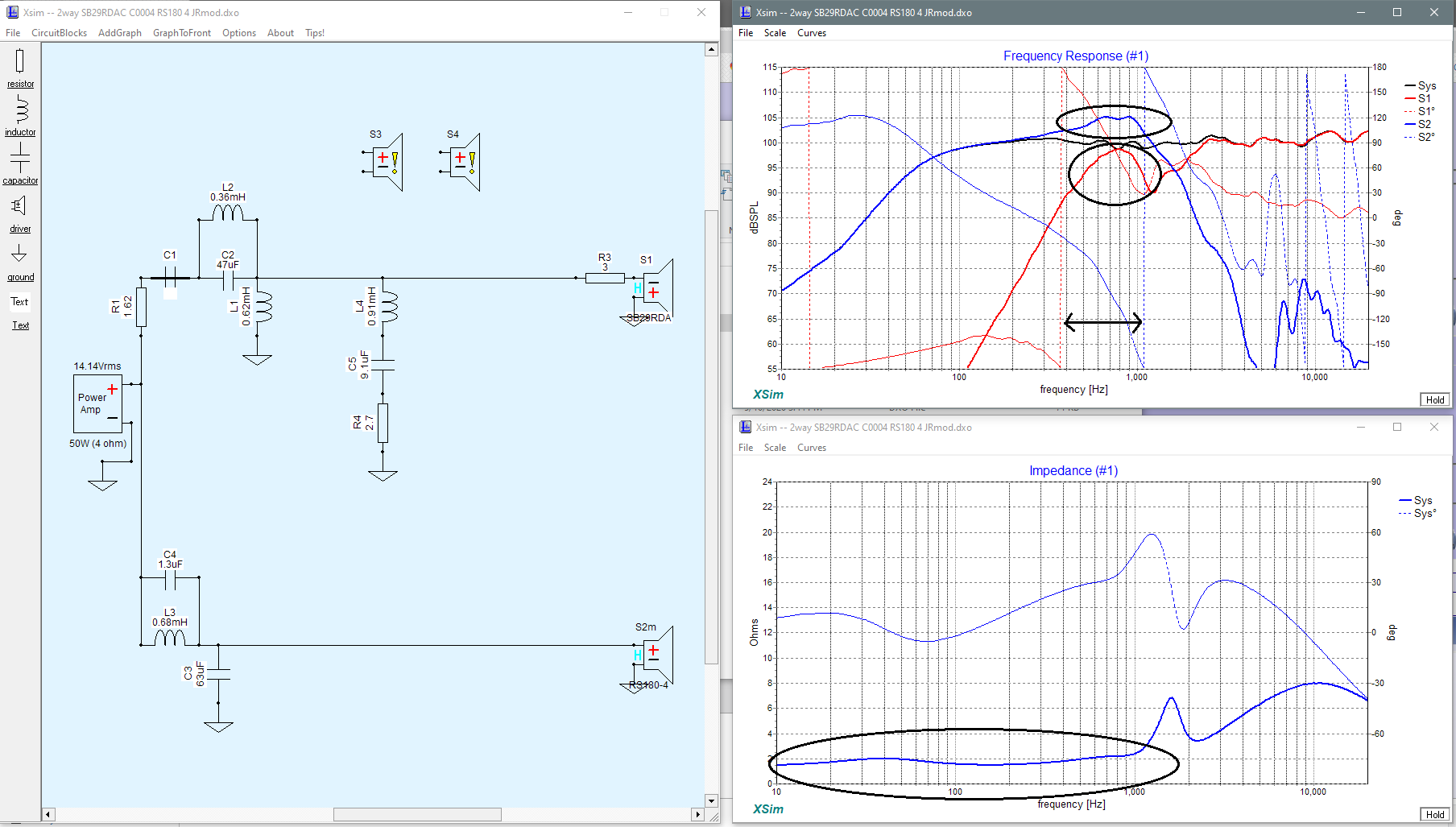Click the S2° phase legend entry
The width and height of the screenshot is (1456, 827).
click(x=1420, y=137)
